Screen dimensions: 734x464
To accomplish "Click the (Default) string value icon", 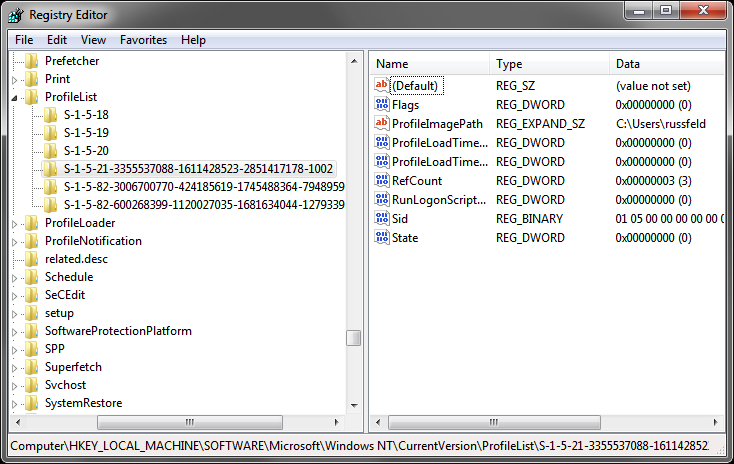I will coord(381,86).
